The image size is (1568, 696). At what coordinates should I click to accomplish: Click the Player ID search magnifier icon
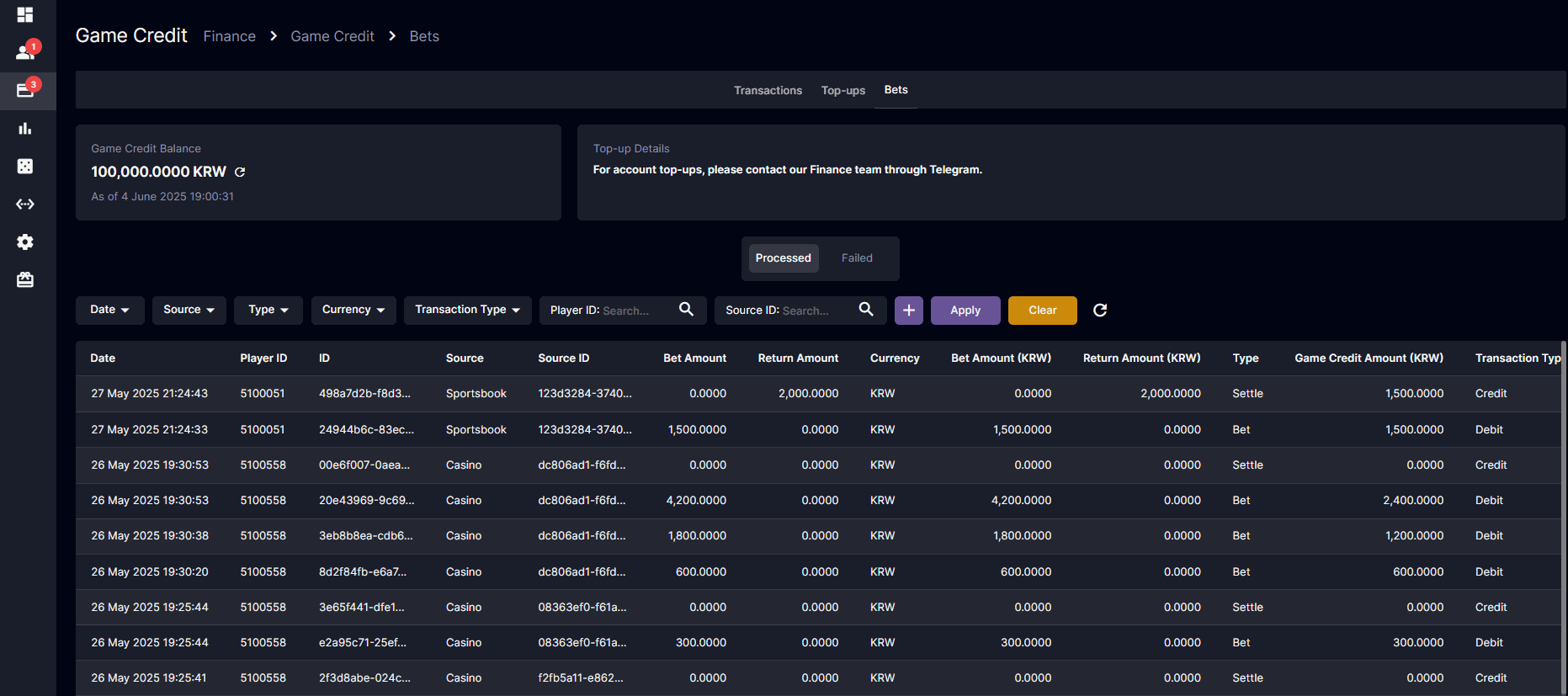coord(686,310)
